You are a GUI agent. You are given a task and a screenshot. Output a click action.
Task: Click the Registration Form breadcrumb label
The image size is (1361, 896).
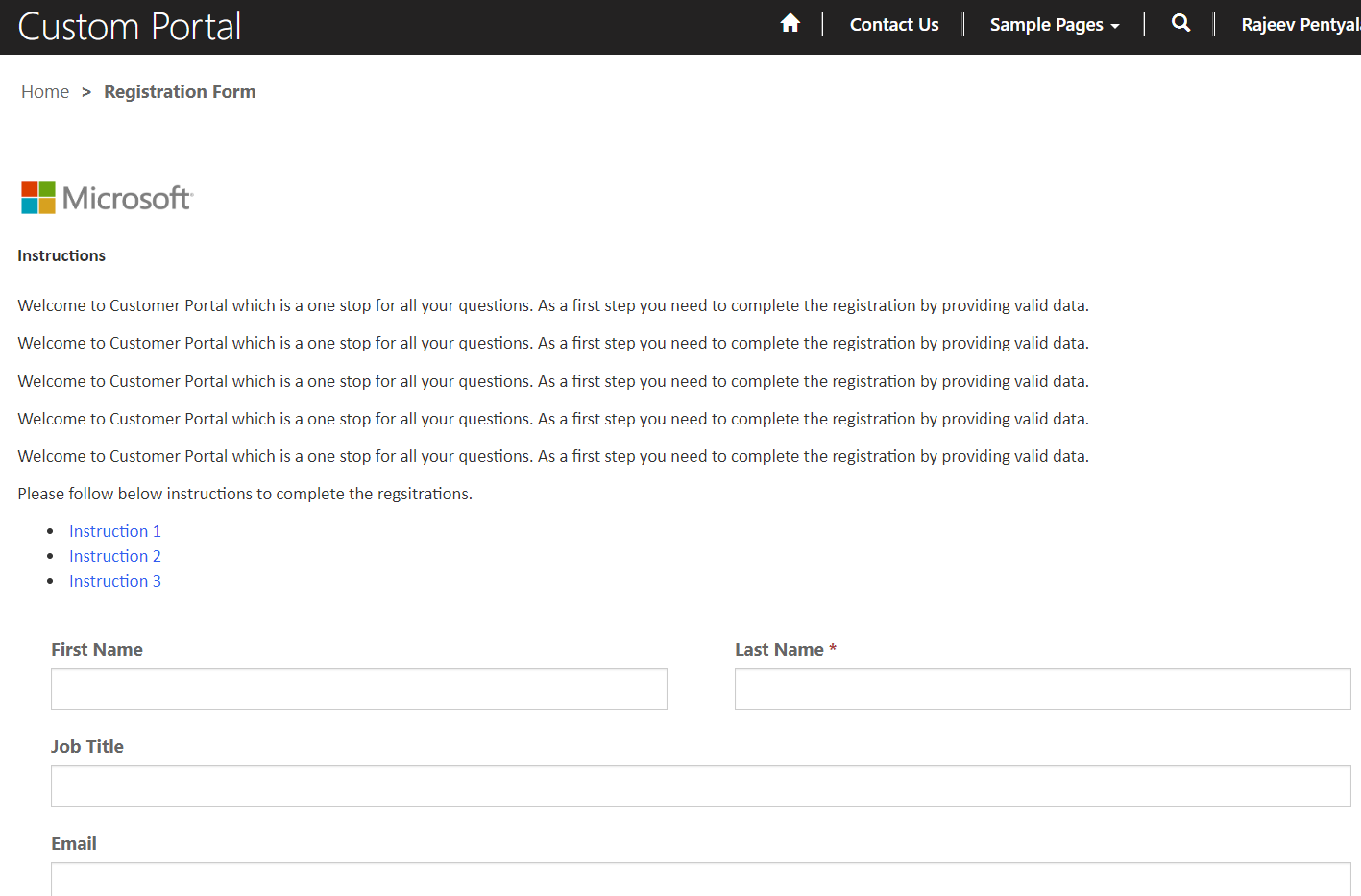pyautogui.click(x=179, y=91)
